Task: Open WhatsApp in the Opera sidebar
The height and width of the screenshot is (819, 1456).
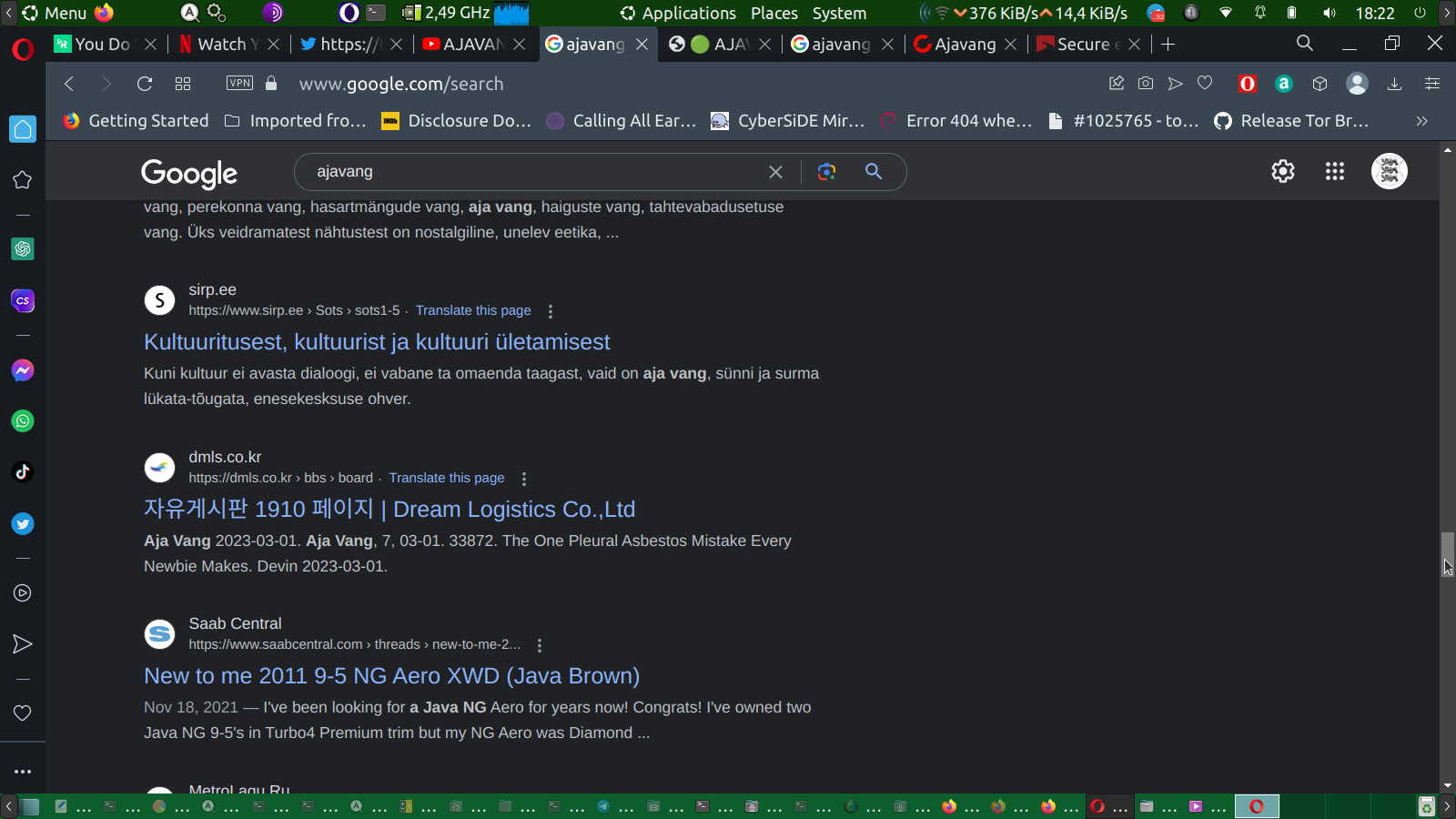Action: point(23,421)
